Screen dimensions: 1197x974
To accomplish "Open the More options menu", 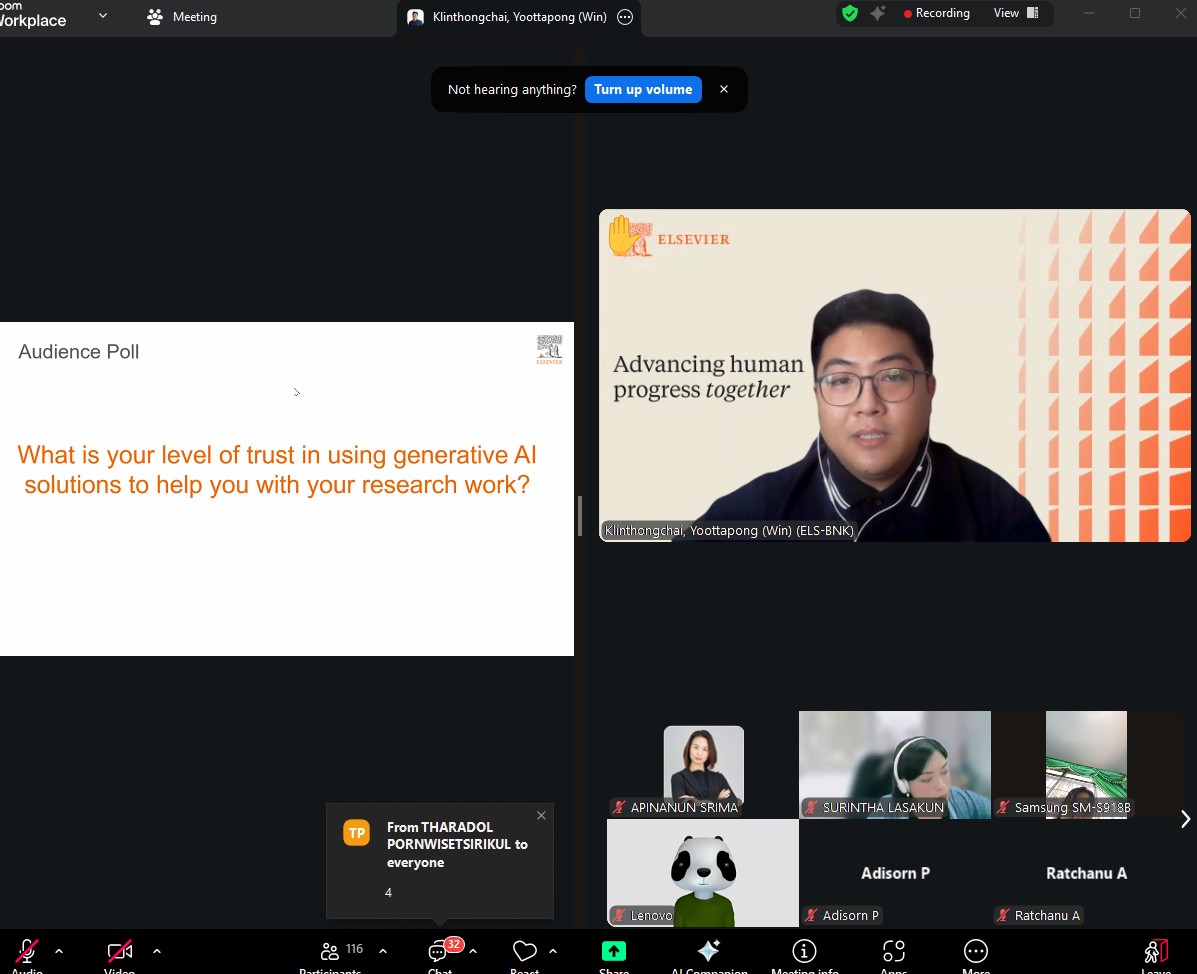I will [975, 952].
